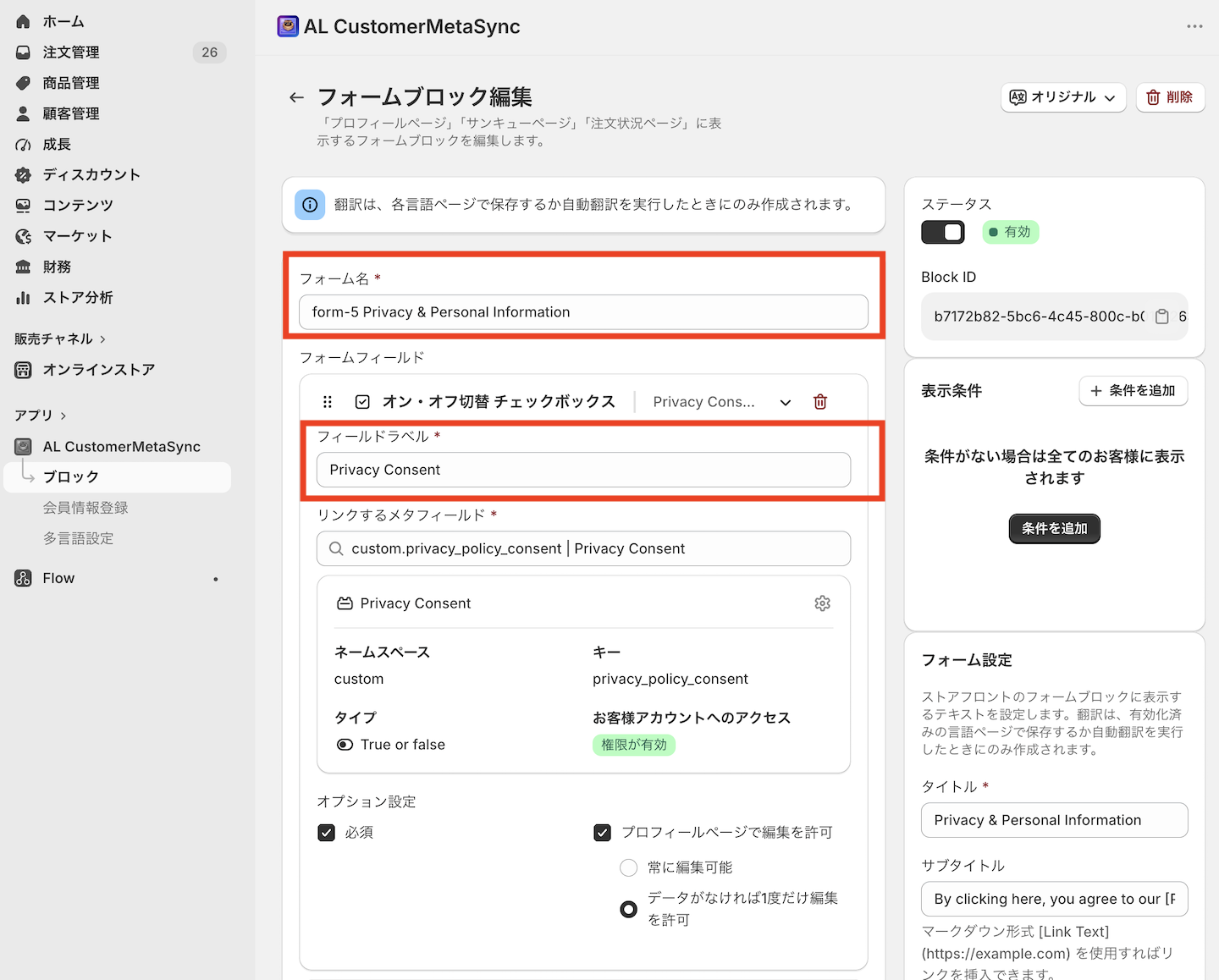
Task: Click the search icon in metafield box
Action: [336, 548]
